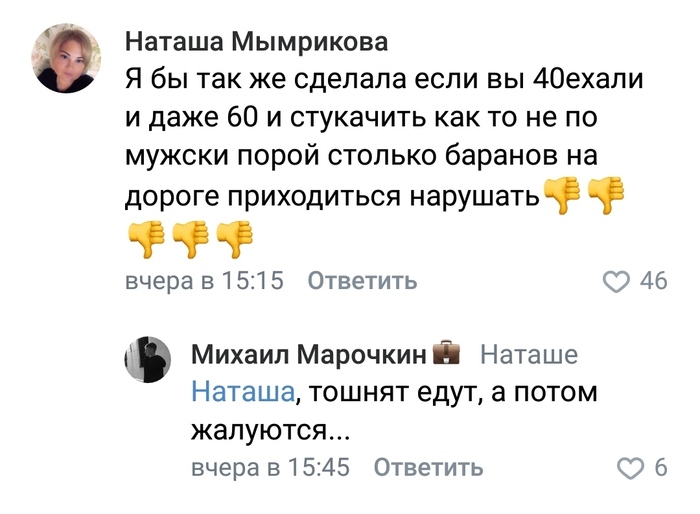Click 'Ответить' under Наташа's comment
Viewport: 700px width, 514px height.
pyautogui.click(x=362, y=281)
